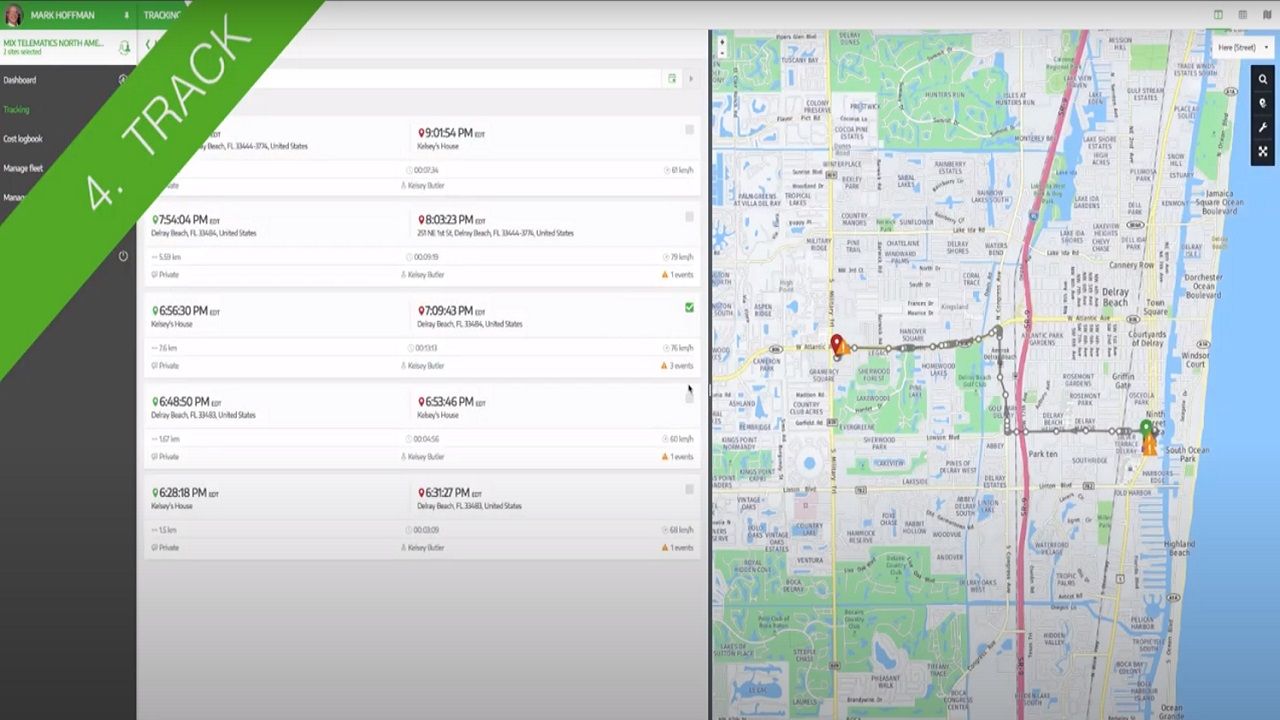Open the map search tool

click(x=1263, y=79)
